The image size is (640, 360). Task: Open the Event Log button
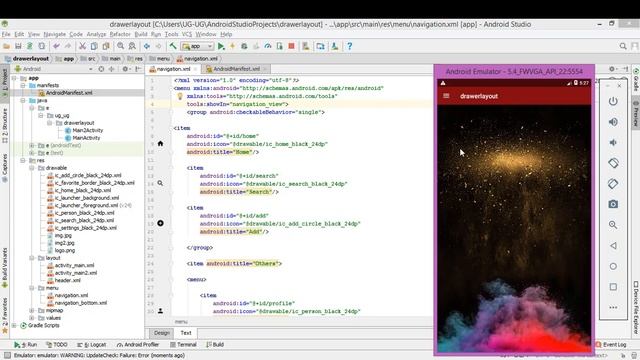(x=611, y=345)
